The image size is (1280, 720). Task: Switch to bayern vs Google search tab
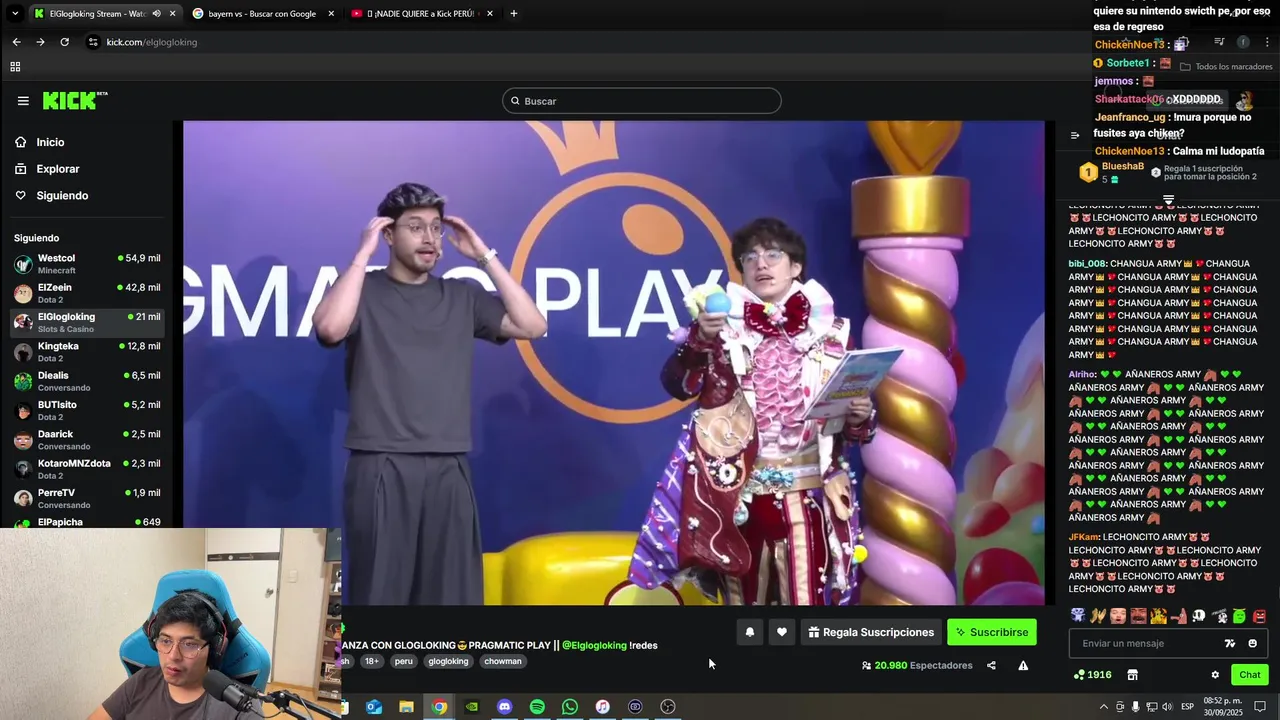pos(262,14)
